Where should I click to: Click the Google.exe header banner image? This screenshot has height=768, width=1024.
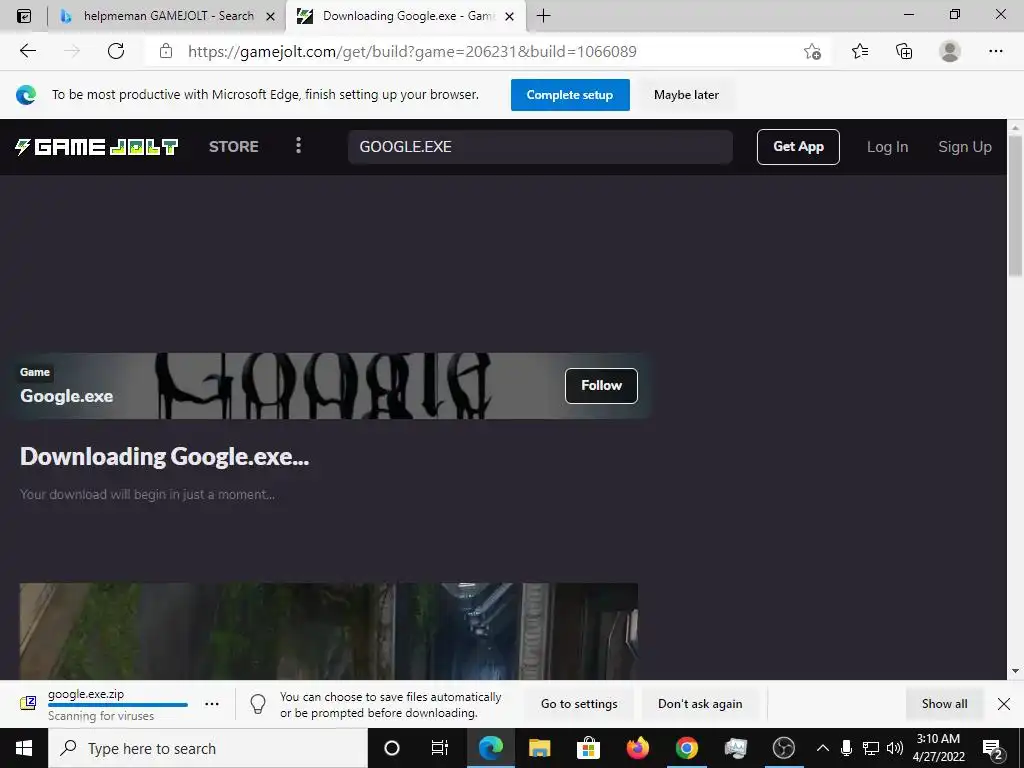327,386
